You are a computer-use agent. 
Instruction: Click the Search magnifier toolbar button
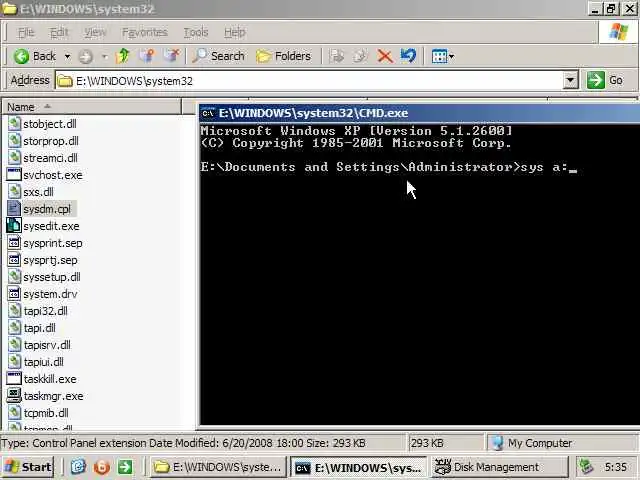tap(219, 56)
